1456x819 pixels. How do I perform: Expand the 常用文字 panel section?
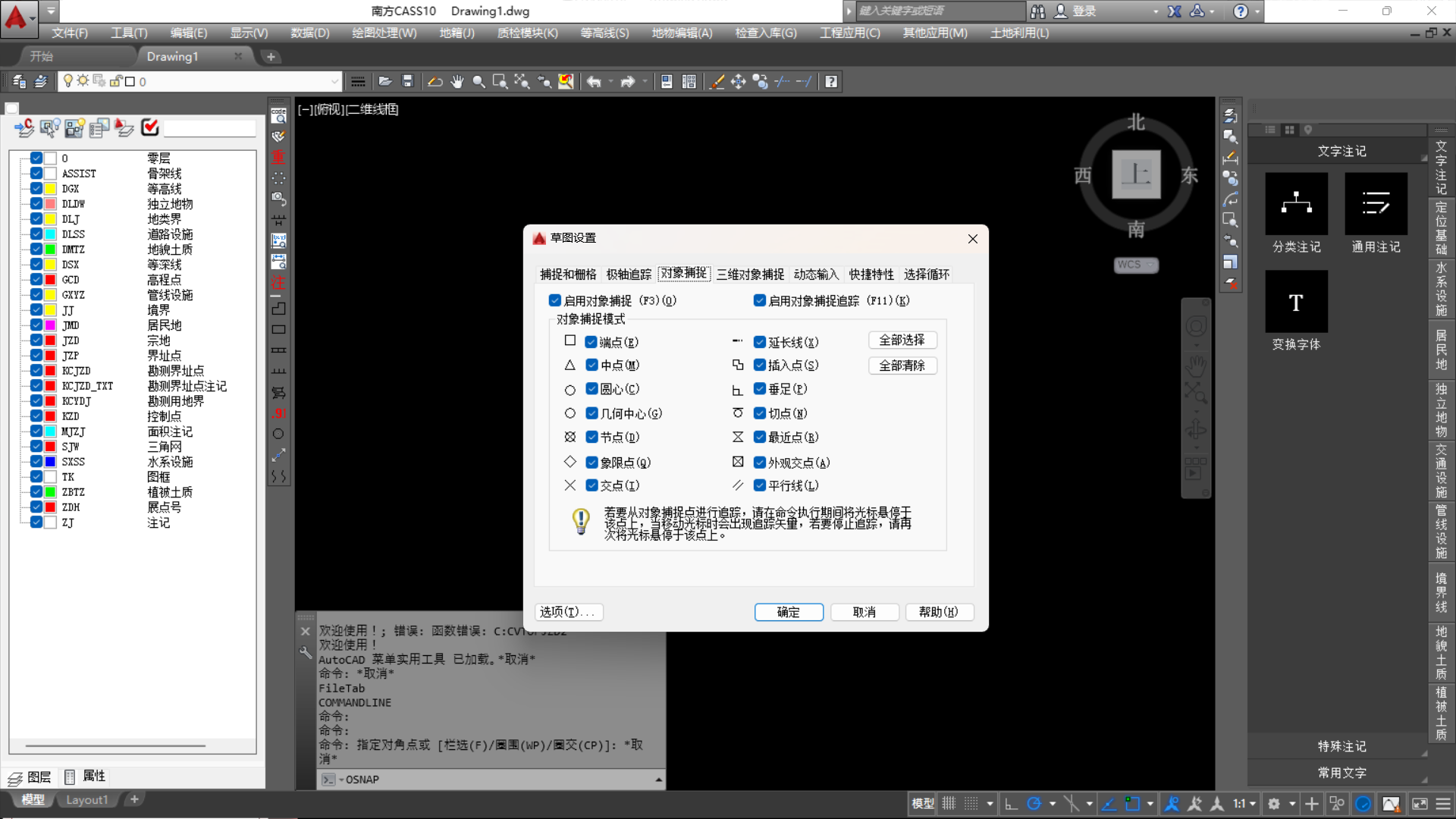1341,773
